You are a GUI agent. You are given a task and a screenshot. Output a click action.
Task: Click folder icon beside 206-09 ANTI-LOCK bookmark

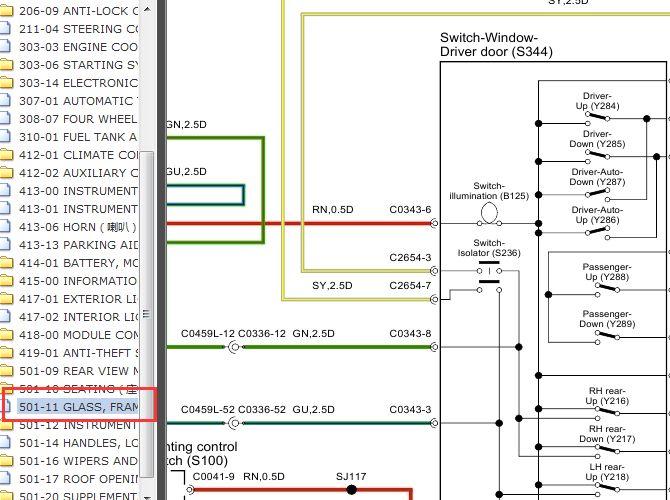(6, 11)
